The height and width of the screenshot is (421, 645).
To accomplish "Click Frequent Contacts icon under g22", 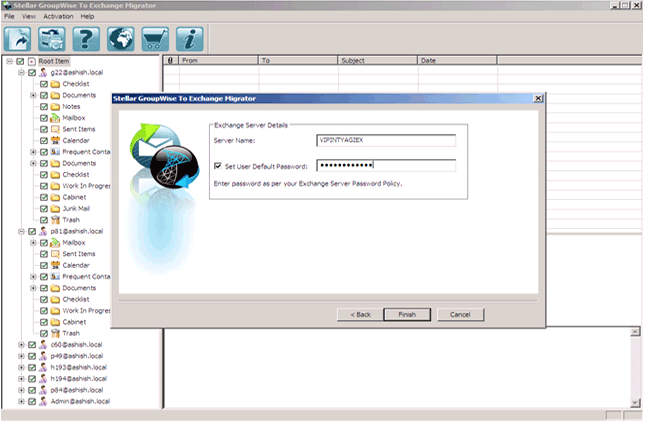I will (x=55, y=152).
